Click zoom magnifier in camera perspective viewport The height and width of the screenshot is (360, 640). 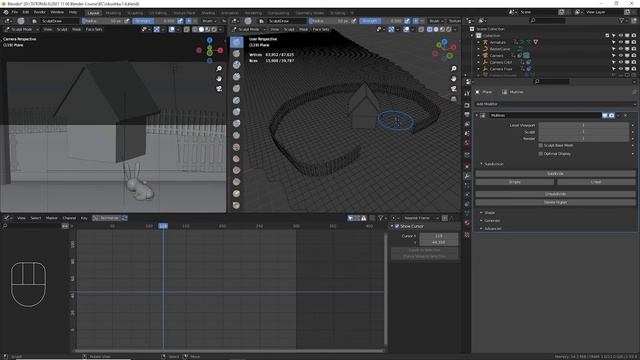pyautogui.click(x=219, y=69)
